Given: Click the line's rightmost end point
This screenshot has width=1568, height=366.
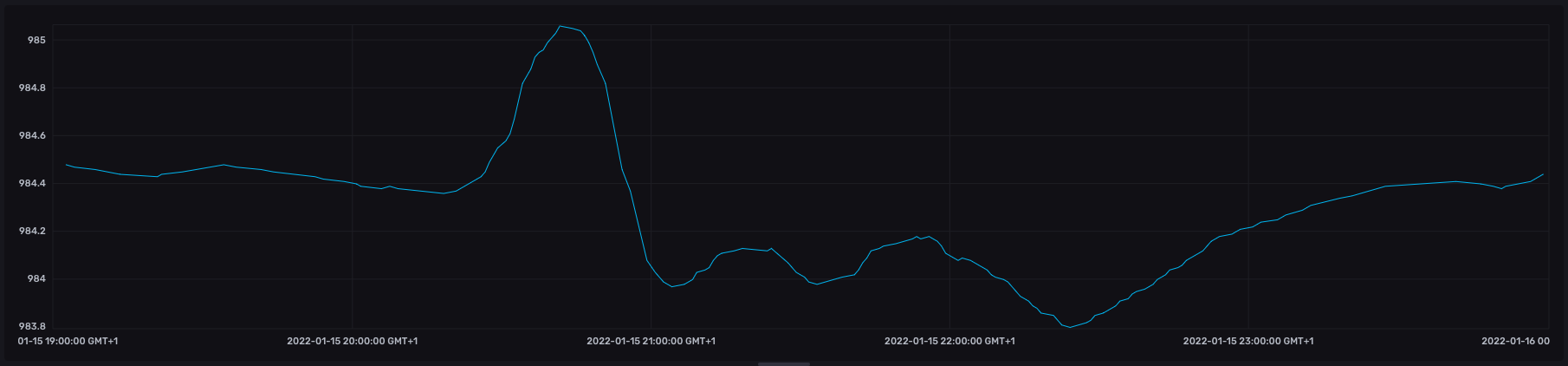Looking at the screenshot, I should [1543, 174].
